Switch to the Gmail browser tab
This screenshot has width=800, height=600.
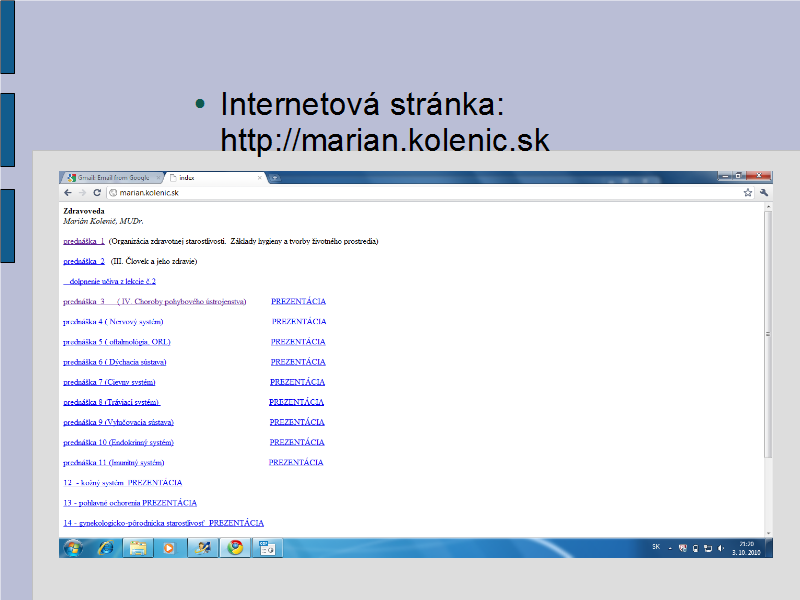(108, 177)
